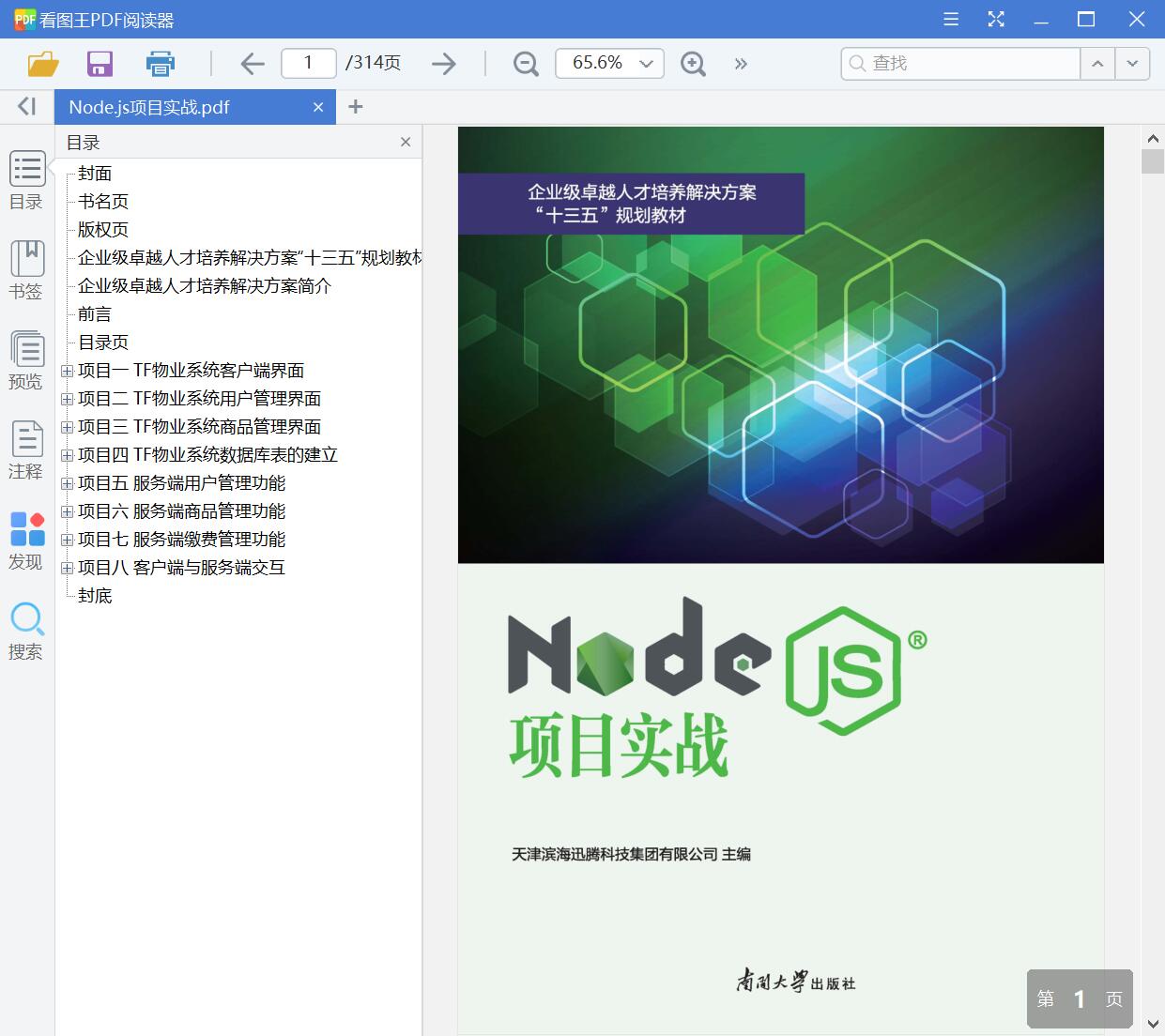Select 前言 in the outline
The height and width of the screenshot is (1036, 1165).
click(95, 314)
